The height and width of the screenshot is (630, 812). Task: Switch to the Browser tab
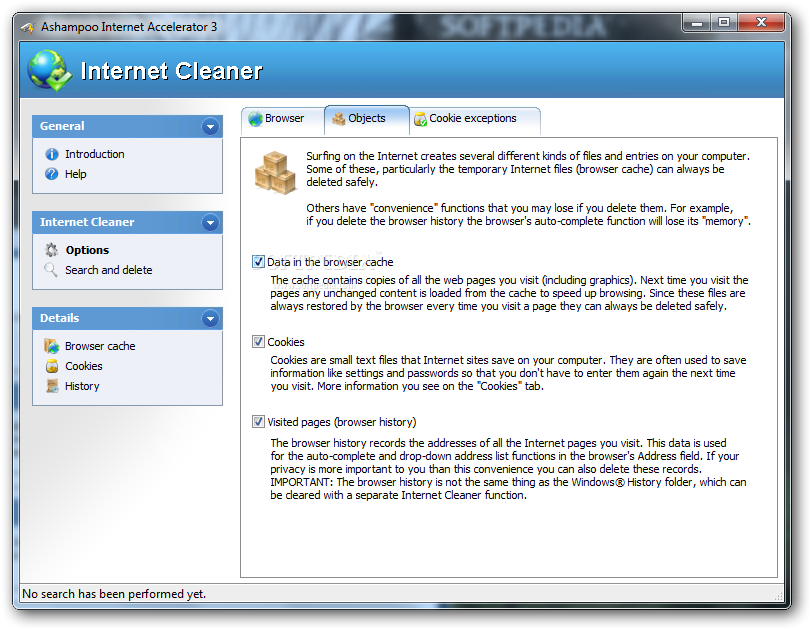point(282,121)
